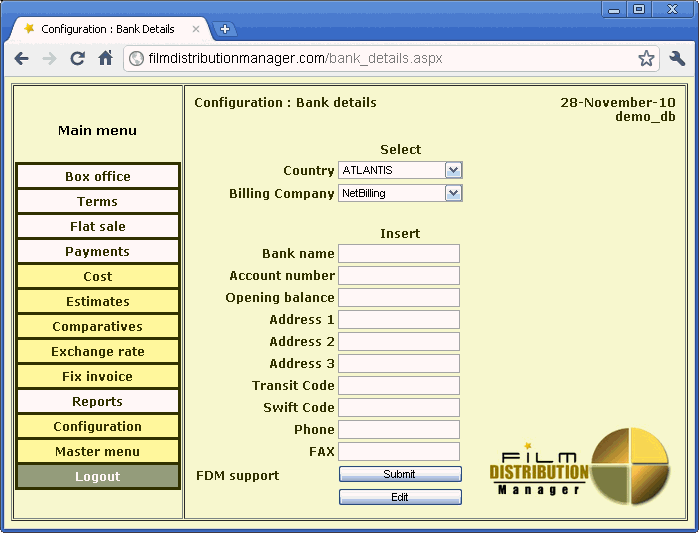This screenshot has width=699, height=533.
Task: Bookmark page with the star icon
Action: pyautogui.click(x=647, y=59)
